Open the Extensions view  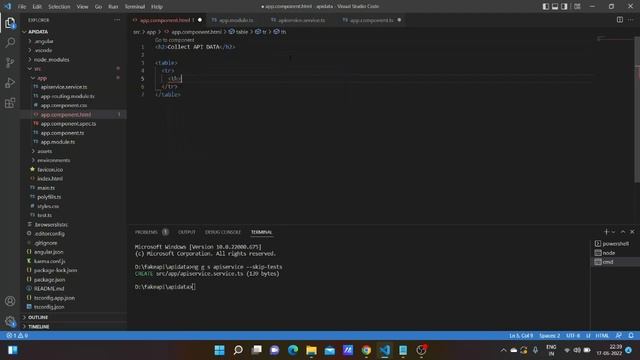[10, 102]
